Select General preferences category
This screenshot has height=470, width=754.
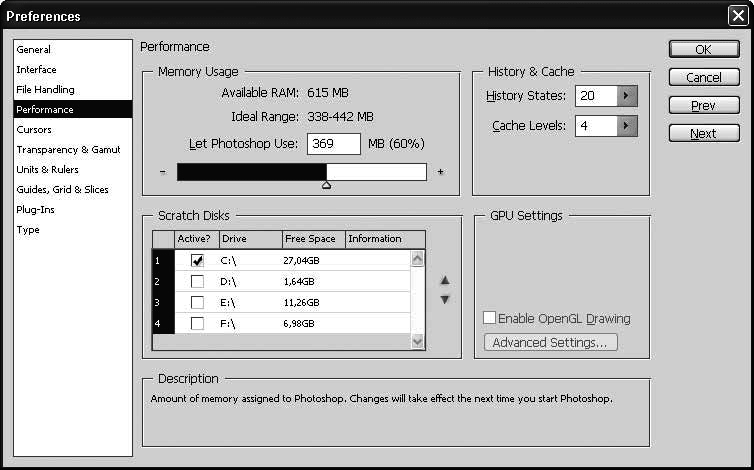click(33, 50)
